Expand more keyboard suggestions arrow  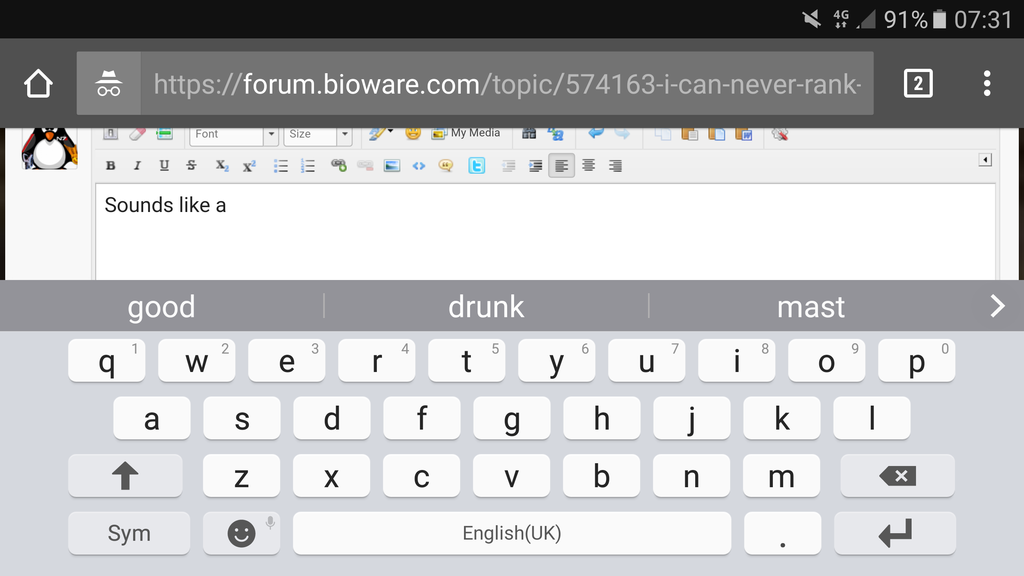click(996, 306)
